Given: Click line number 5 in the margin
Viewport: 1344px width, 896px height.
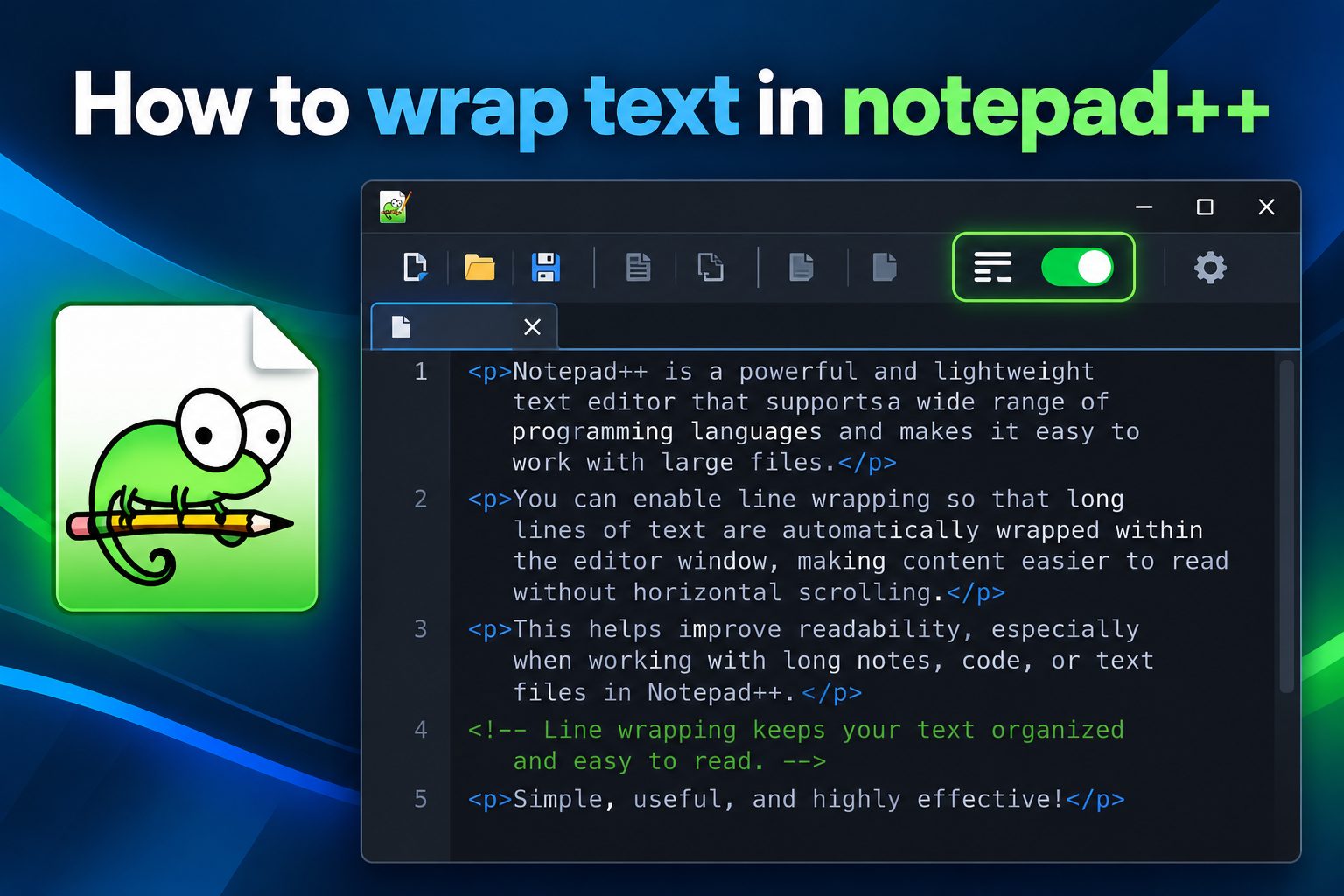Looking at the screenshot, I should 421,799.
